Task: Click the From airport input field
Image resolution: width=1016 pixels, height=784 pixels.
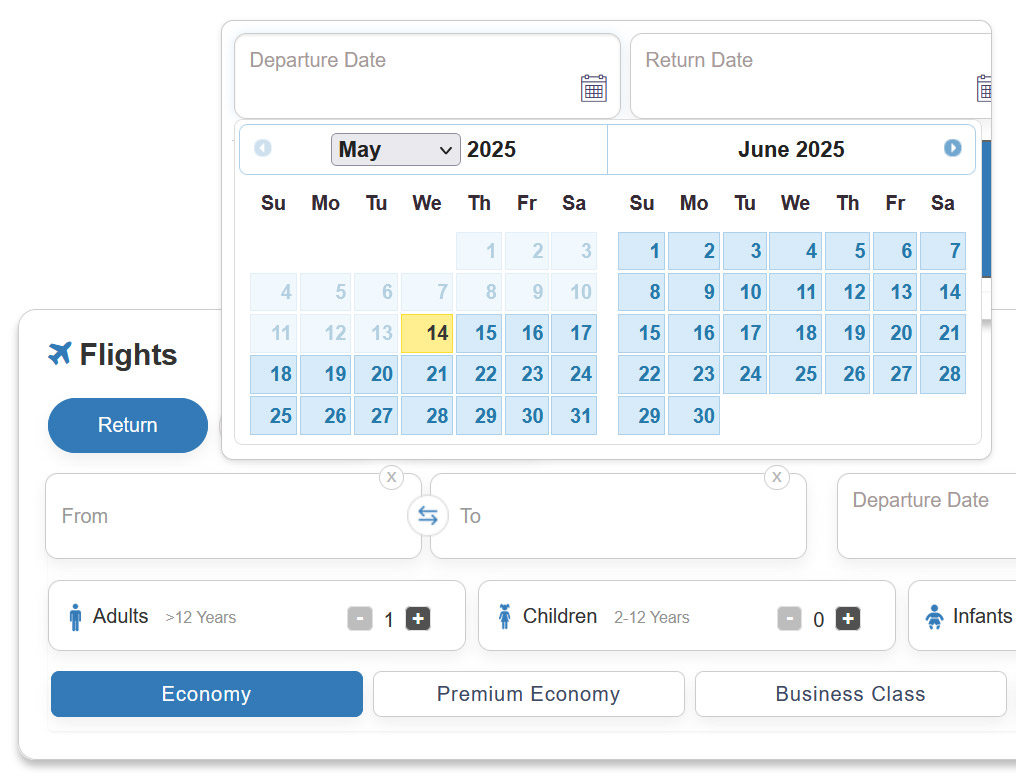Action: 233,516
